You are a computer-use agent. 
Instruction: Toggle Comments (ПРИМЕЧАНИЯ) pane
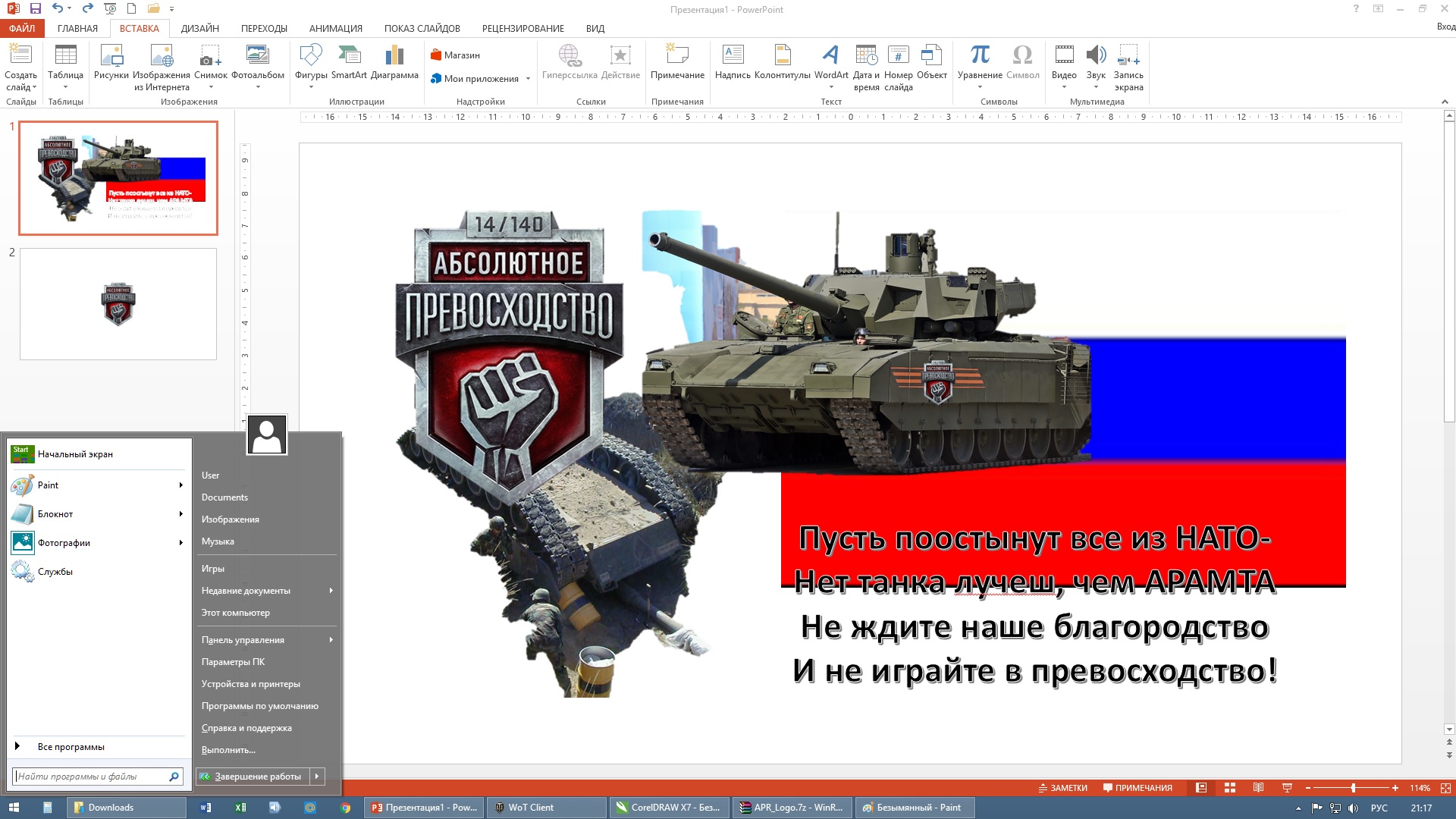[1137, 788]
